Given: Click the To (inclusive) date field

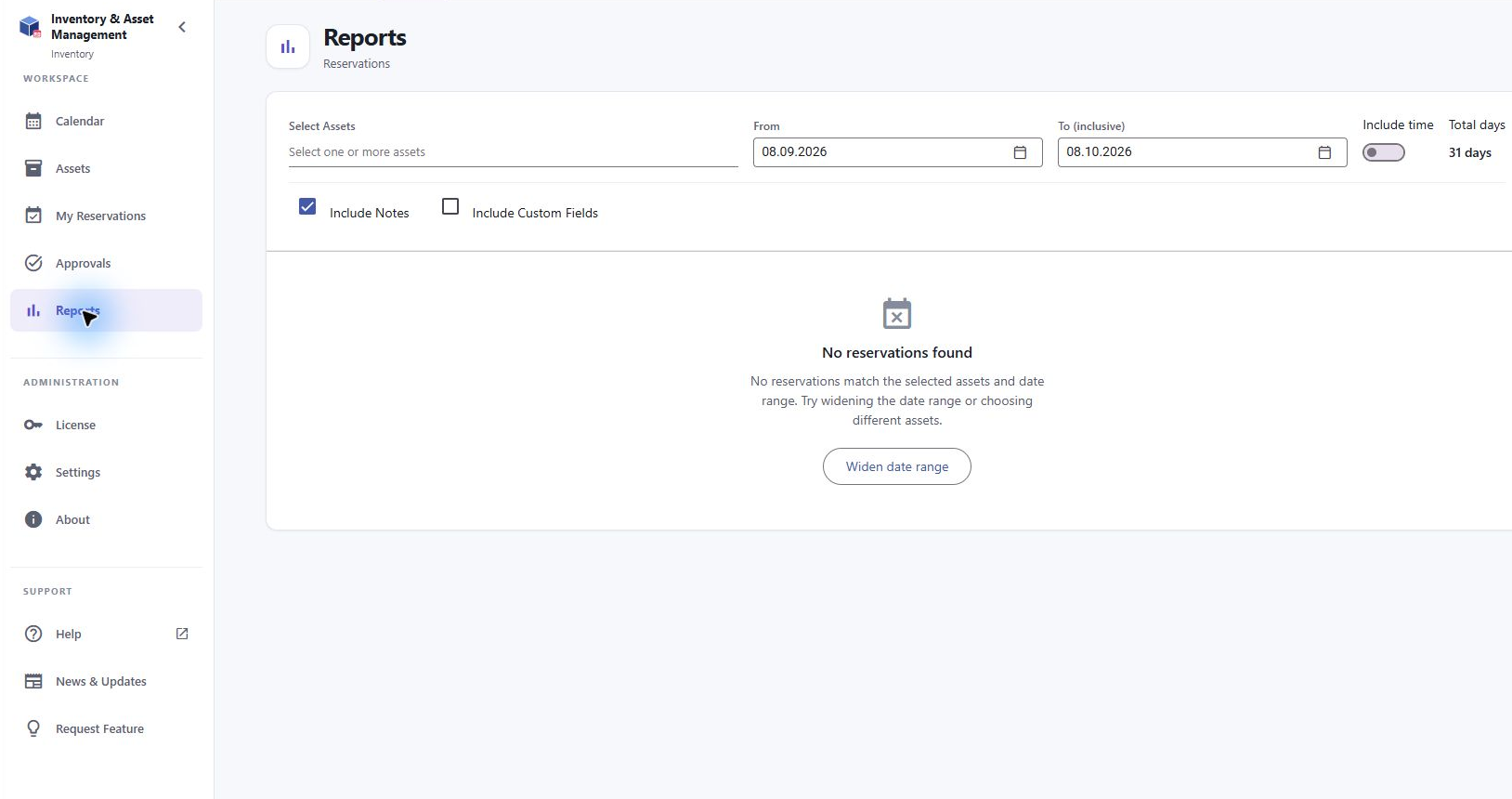Looking at the screenshot, I should (x=1203, y=152).
